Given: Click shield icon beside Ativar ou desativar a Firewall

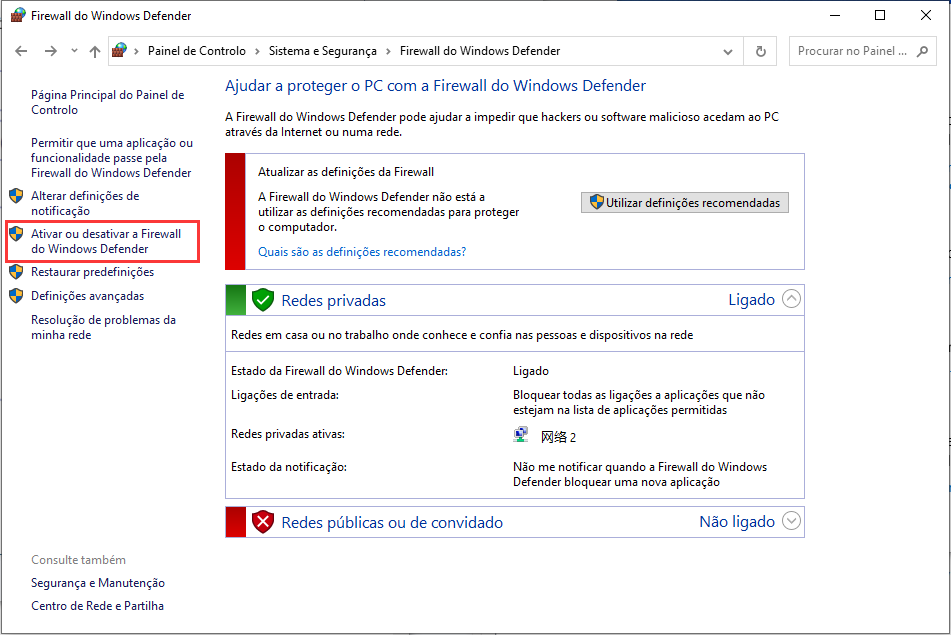Looking at the screenshot, I should 16,234.
